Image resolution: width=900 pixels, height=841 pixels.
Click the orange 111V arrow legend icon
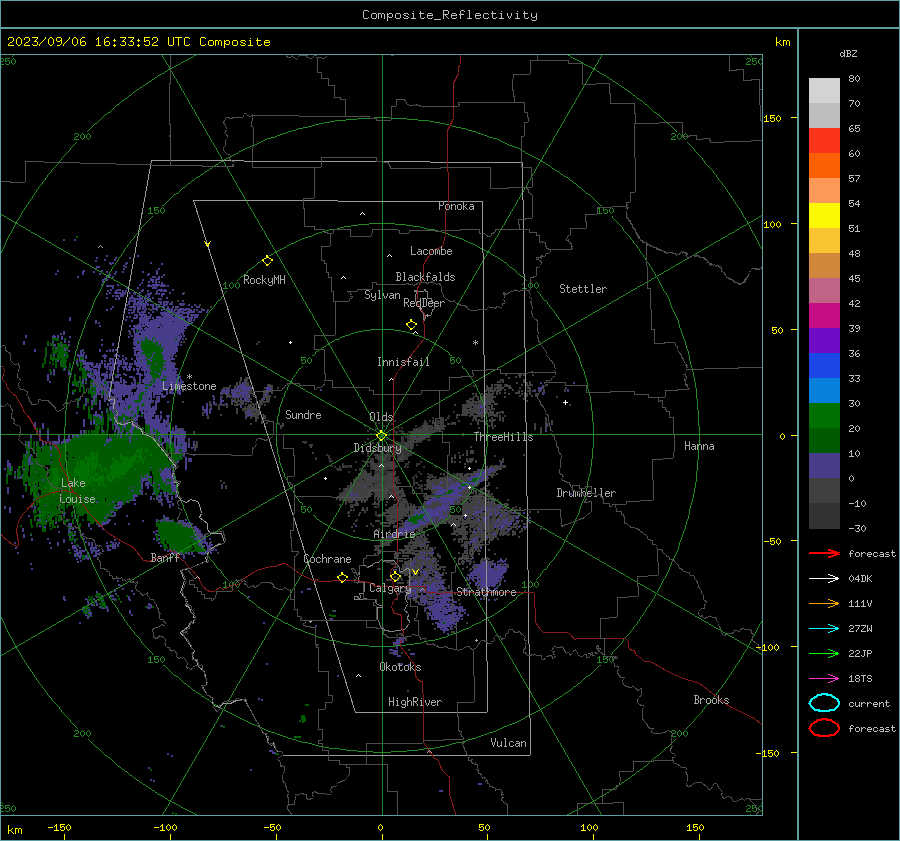[x=824, y=603]
